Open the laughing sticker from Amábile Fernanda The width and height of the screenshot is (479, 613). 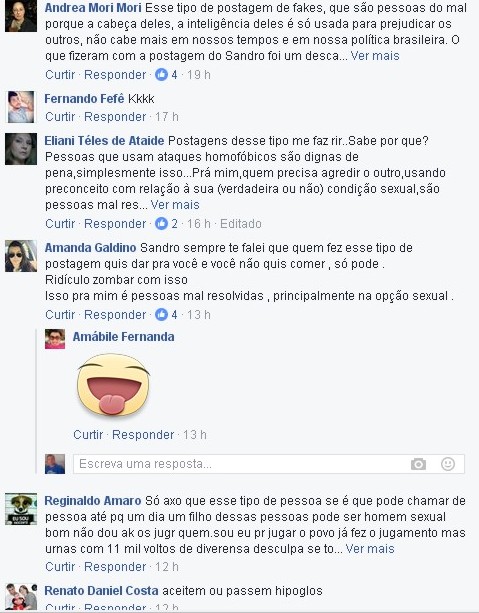[x=113, y=384]
